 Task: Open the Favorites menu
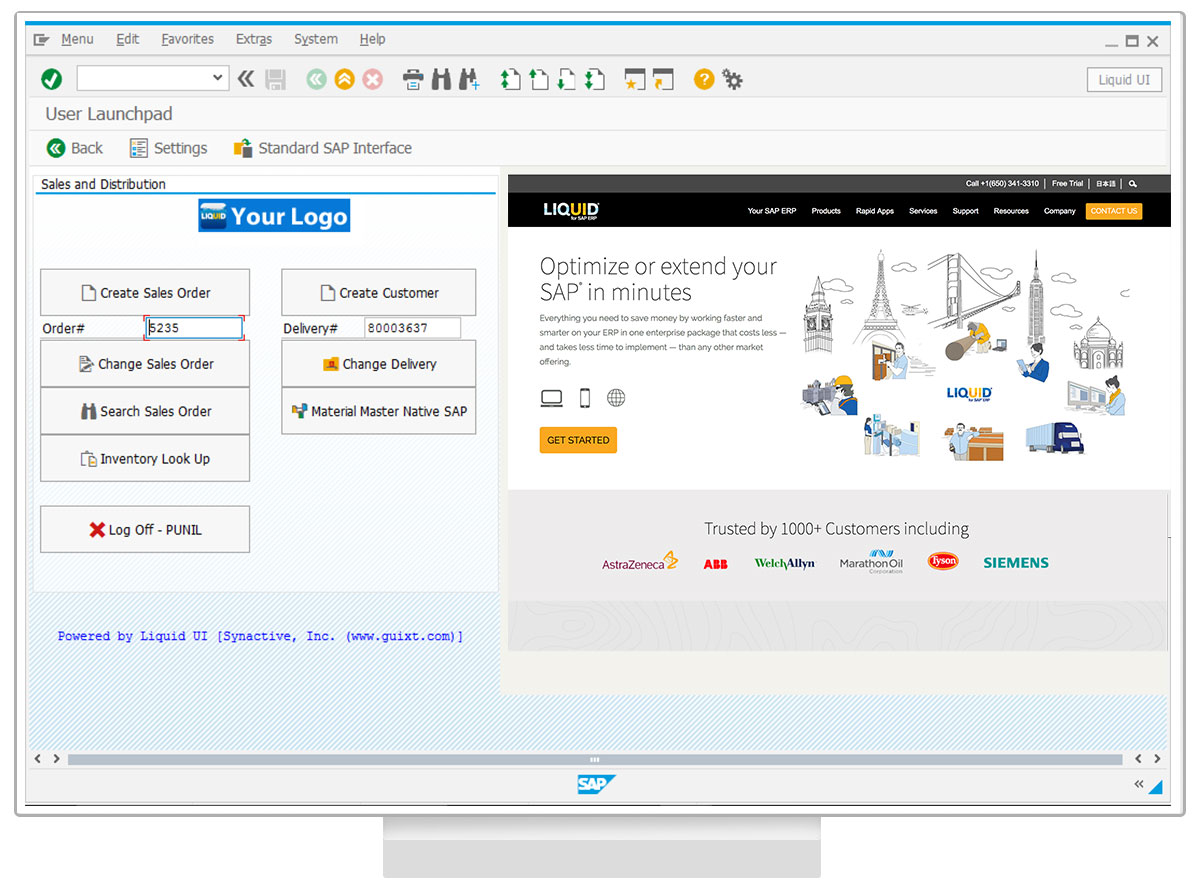187,39
